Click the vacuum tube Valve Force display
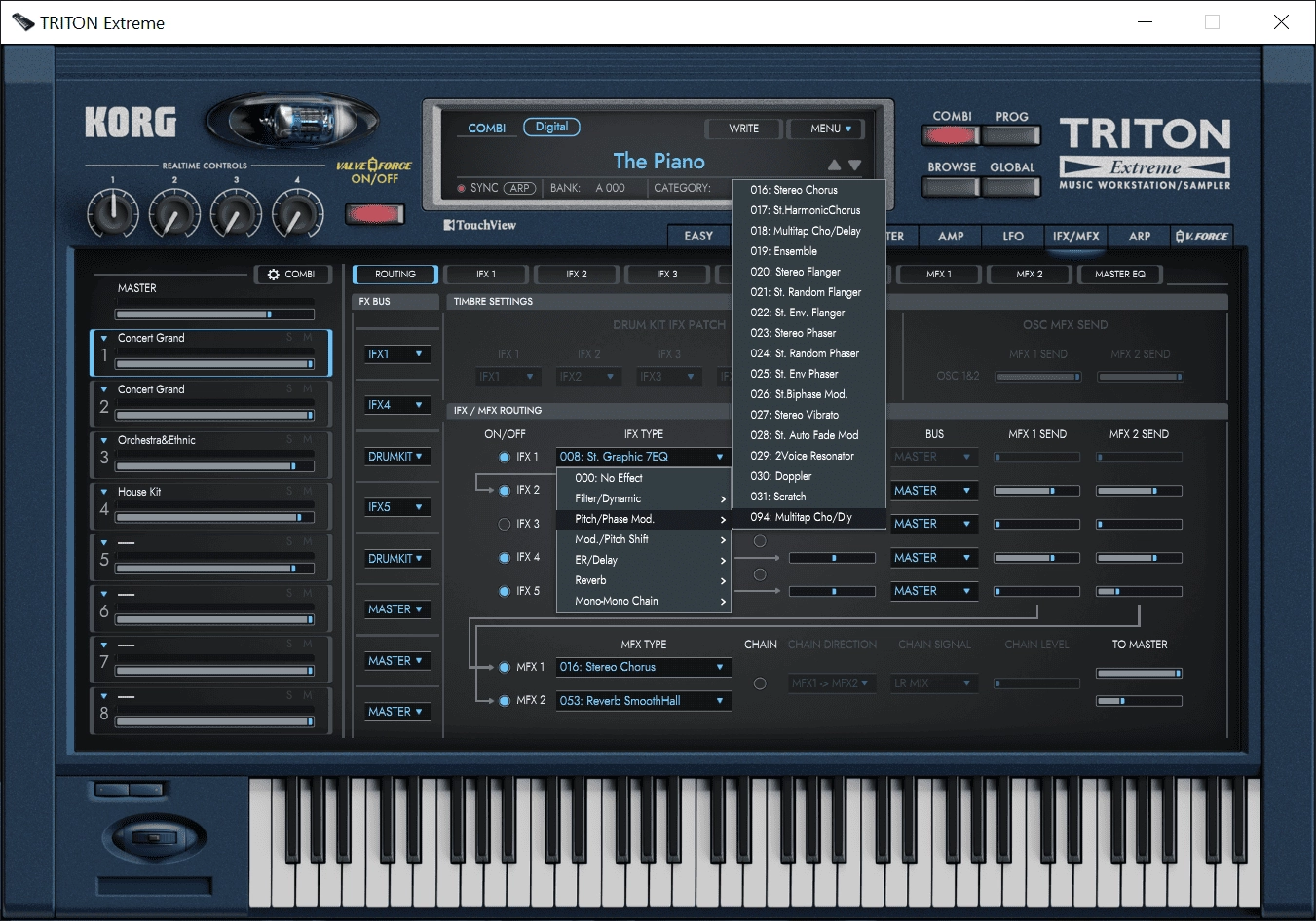Image resolution: width=1316 pixels, height=921 pixels. (291, 124)
